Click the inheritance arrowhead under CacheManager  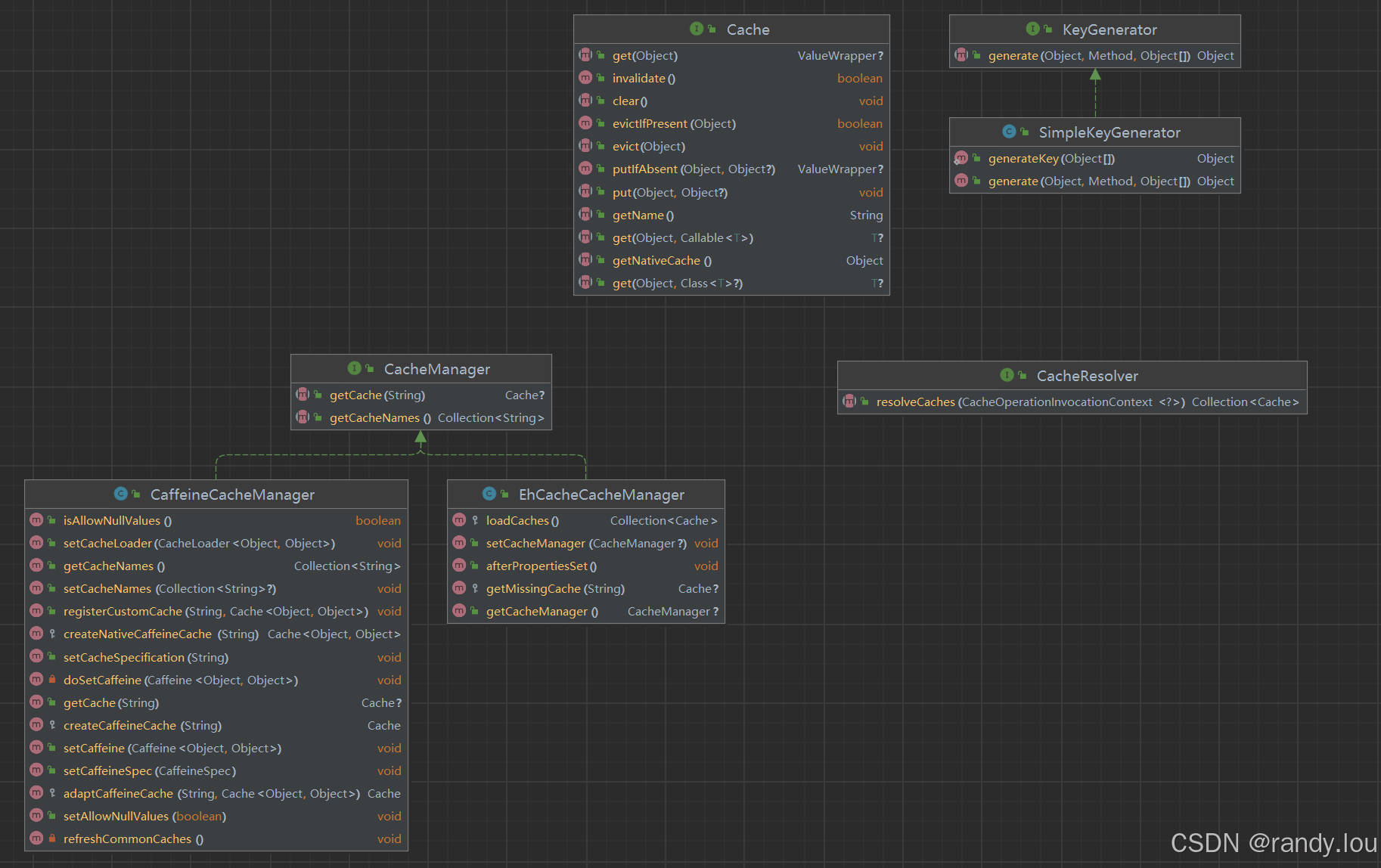(x=421, y=437)
